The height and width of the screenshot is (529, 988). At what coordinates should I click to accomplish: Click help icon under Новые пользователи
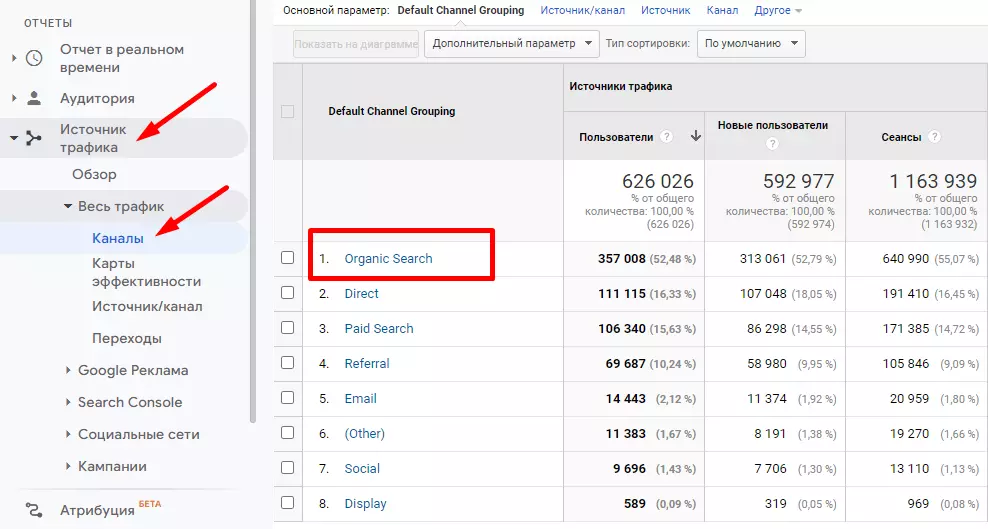(773, 144)
